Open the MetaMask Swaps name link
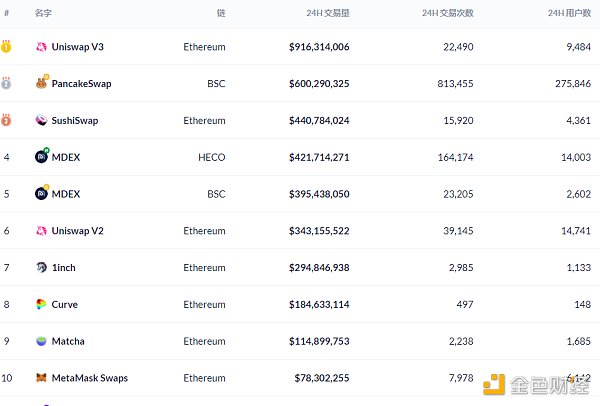This screenshot has width=600, height=406. (89, 378)
